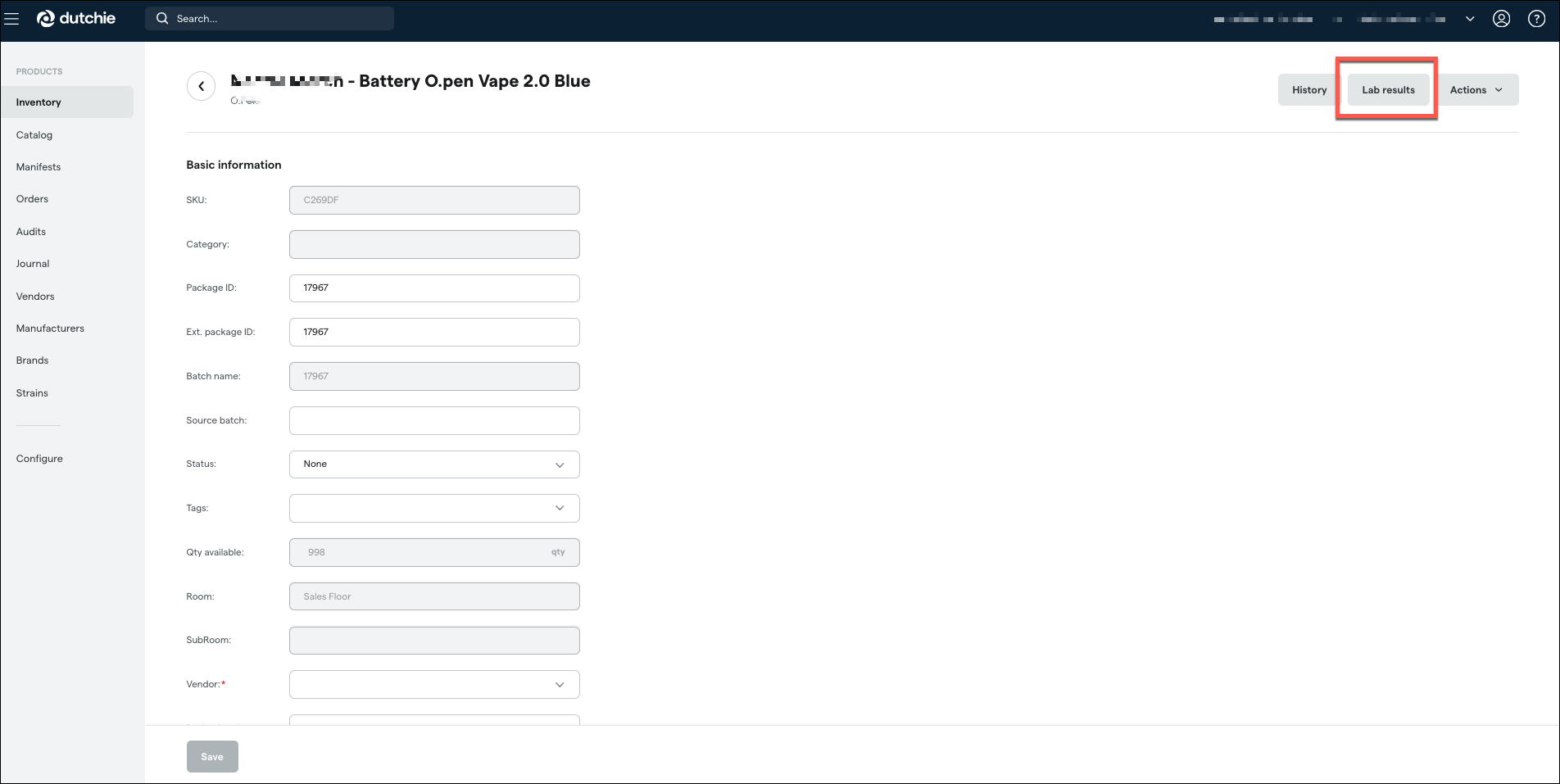Focus the top Search field
This screenshot has height=784, width=1560.
pyautogui.click(x=270, y=19)
